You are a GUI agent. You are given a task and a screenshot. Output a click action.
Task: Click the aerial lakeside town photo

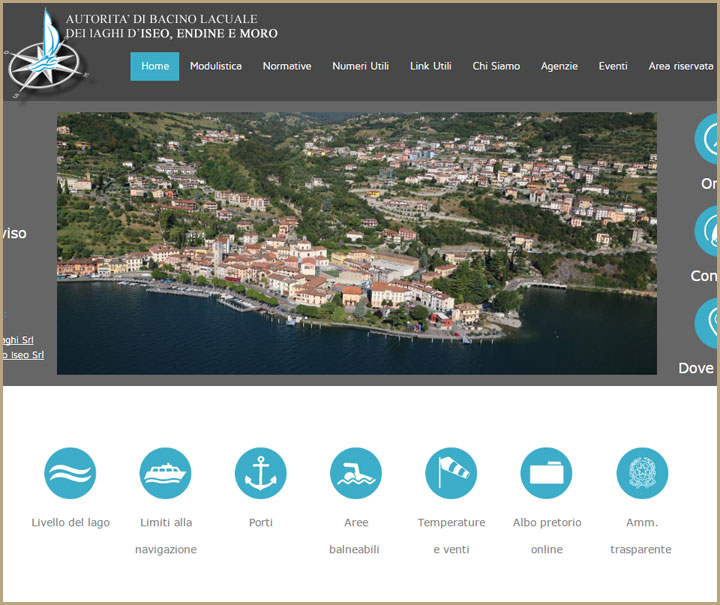click(x=356, y=243)
